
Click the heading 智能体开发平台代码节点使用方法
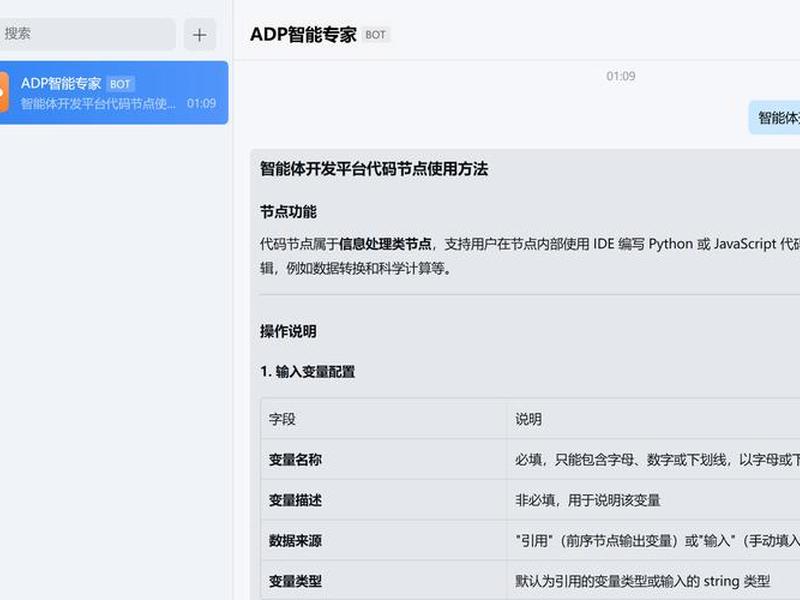(374, 169)
